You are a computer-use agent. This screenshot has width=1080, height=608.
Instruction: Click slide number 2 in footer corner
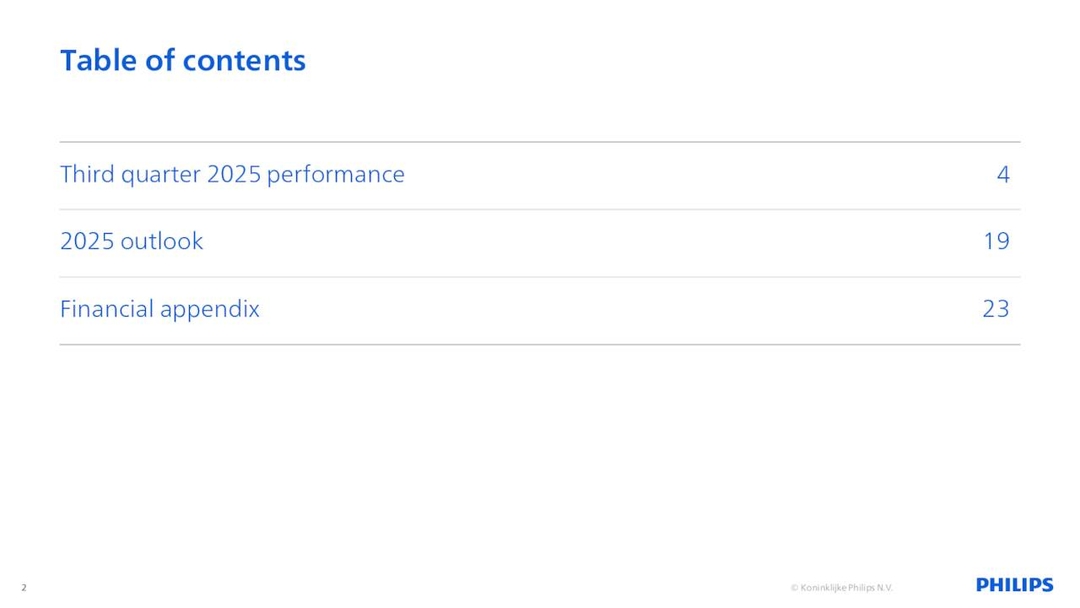tap(23, 587)
